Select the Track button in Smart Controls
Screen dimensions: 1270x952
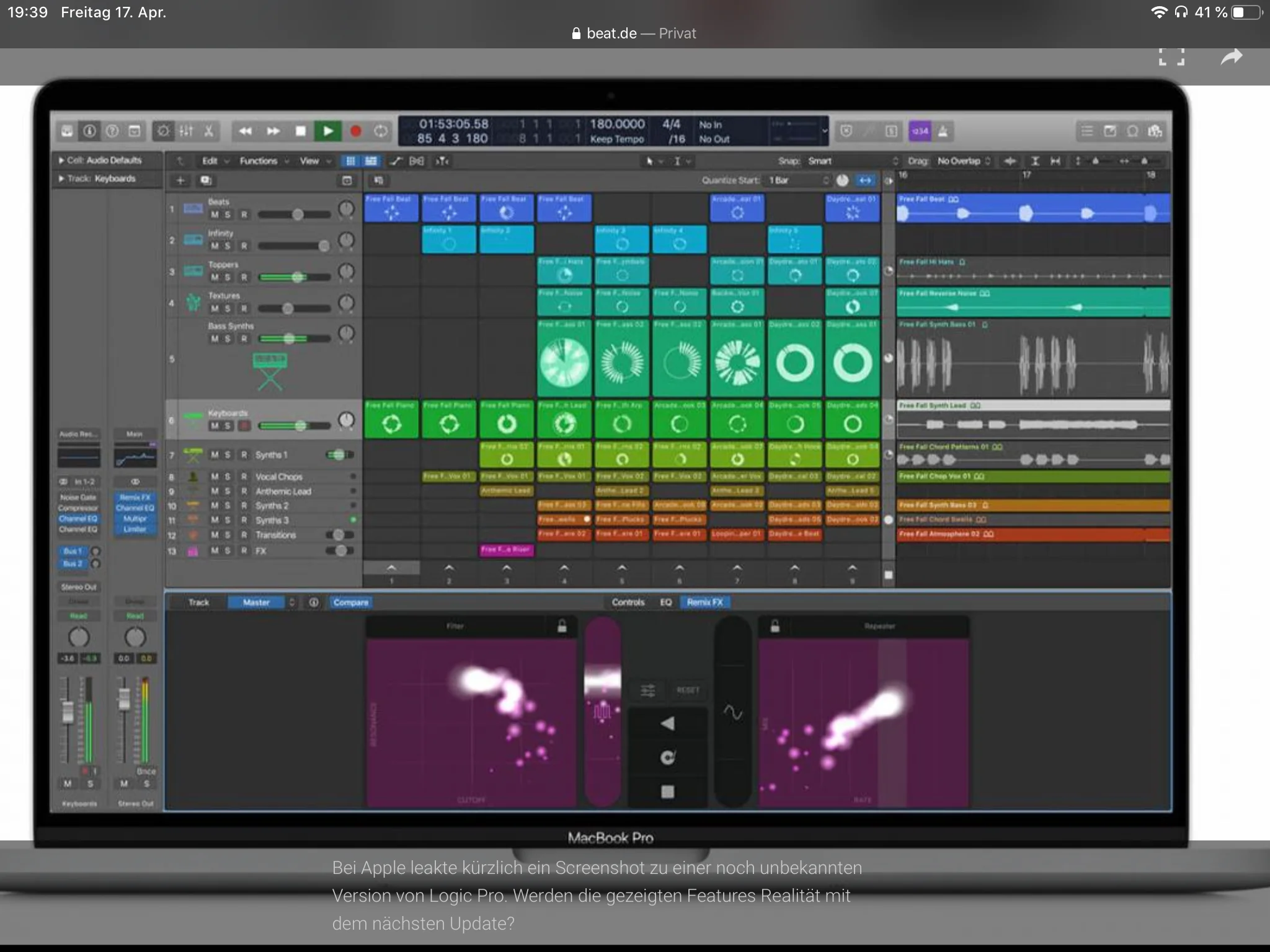tap(199, 602)
